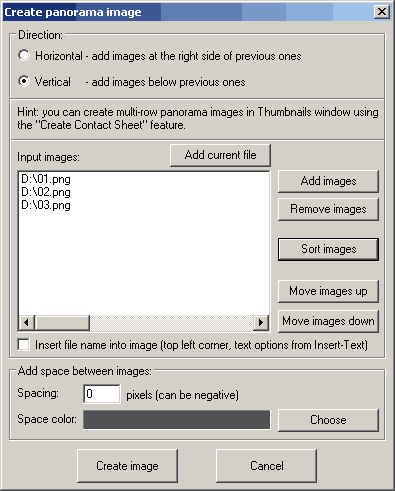
Task: Select D:\02.png in the input list
Action: pos(46,192)
